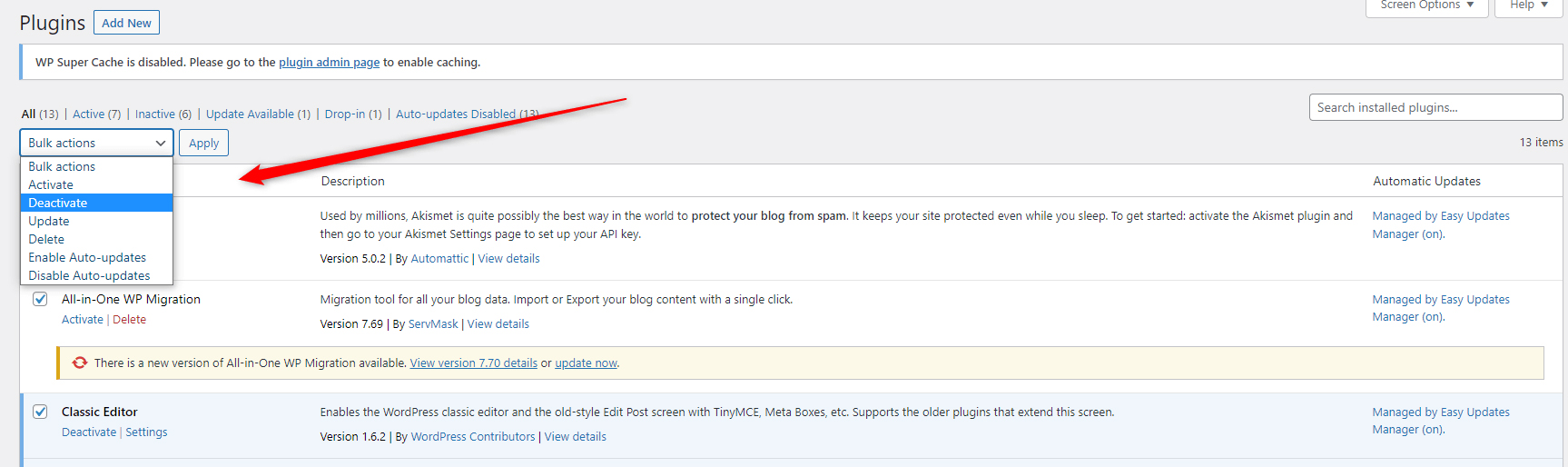
Task: Open Classic Editor Settings link
Action: [x=146, y=432]
